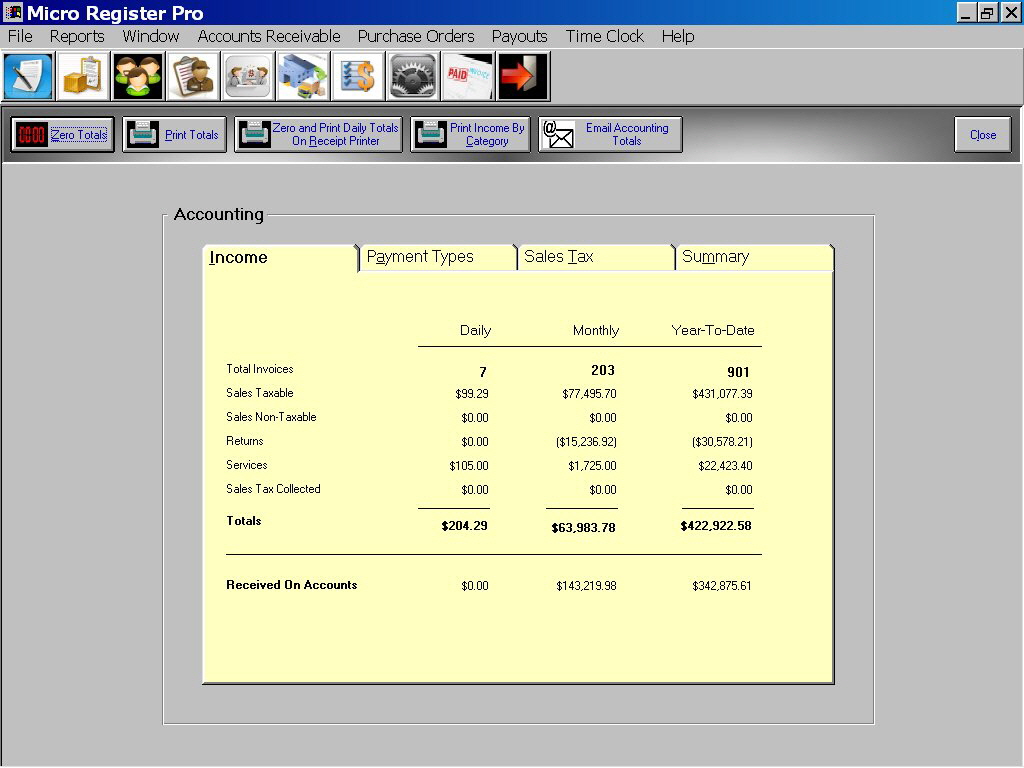The height and width of the screenshot is (768, 1024).
Task: Select the Income tab
Action: [281, 257]
